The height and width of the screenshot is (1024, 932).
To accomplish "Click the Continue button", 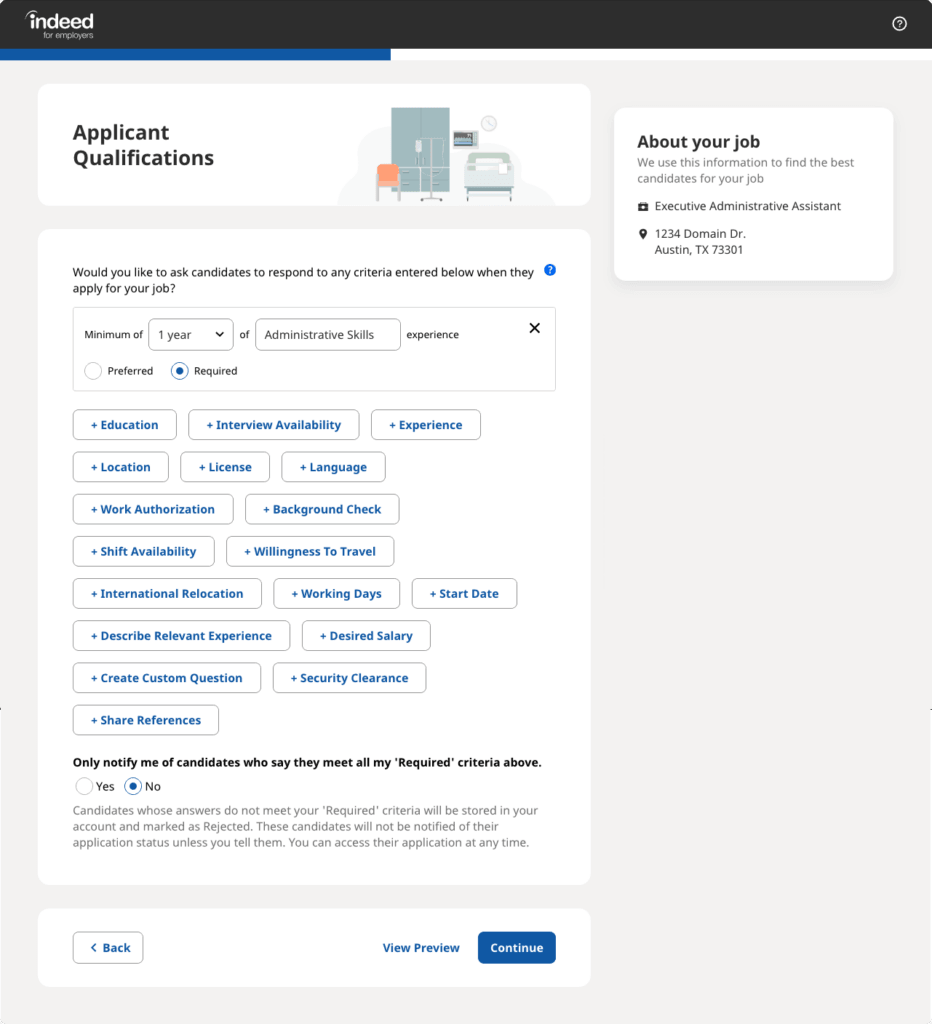I will pyautogui.click(x=517, y=948).
